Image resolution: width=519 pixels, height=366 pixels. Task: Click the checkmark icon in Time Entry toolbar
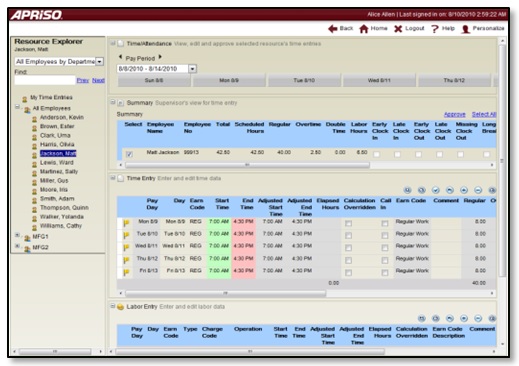tap(435, 190)
